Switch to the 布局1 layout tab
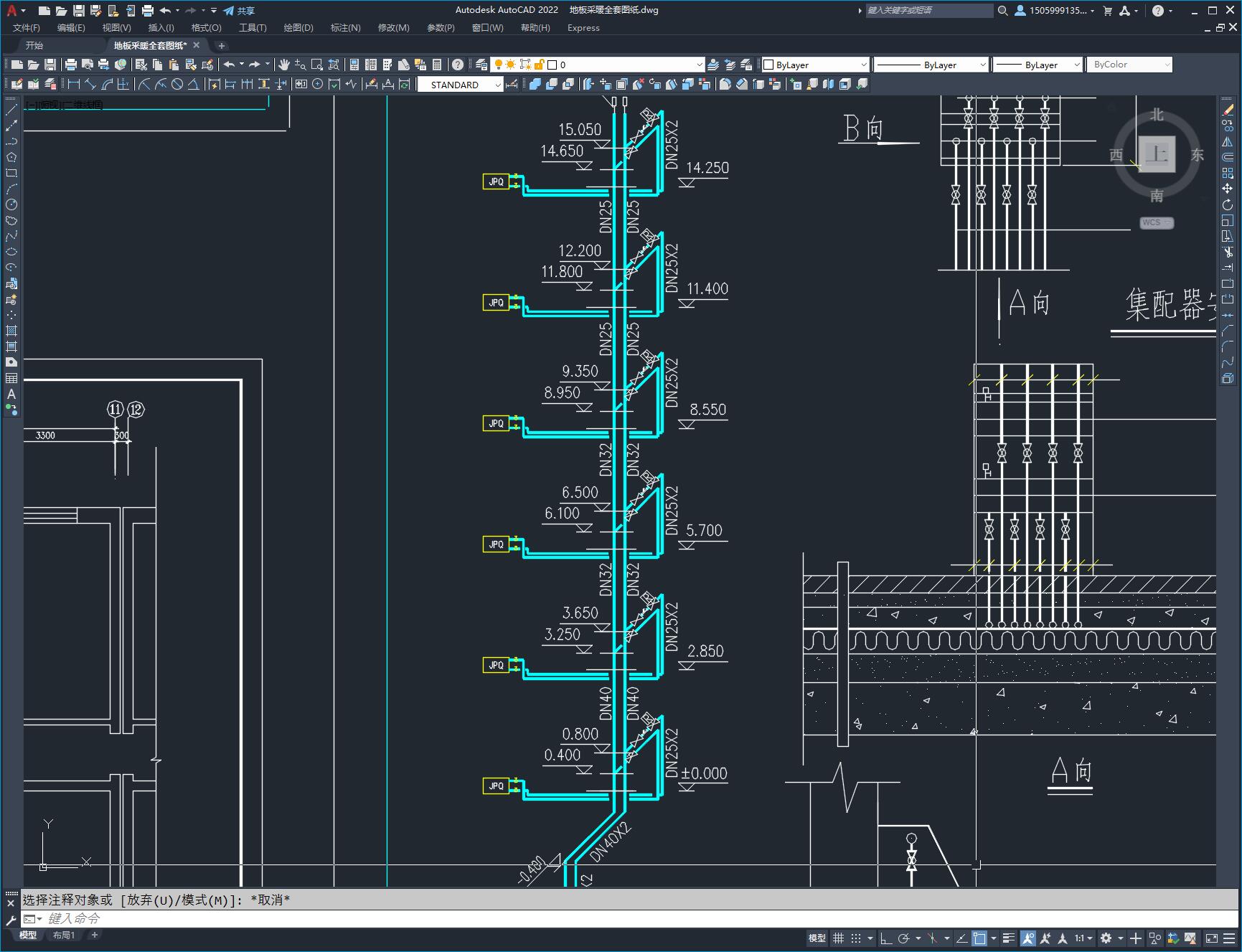Image resolution: width=1242 pixels, height=952 pixels. (64, 935)
